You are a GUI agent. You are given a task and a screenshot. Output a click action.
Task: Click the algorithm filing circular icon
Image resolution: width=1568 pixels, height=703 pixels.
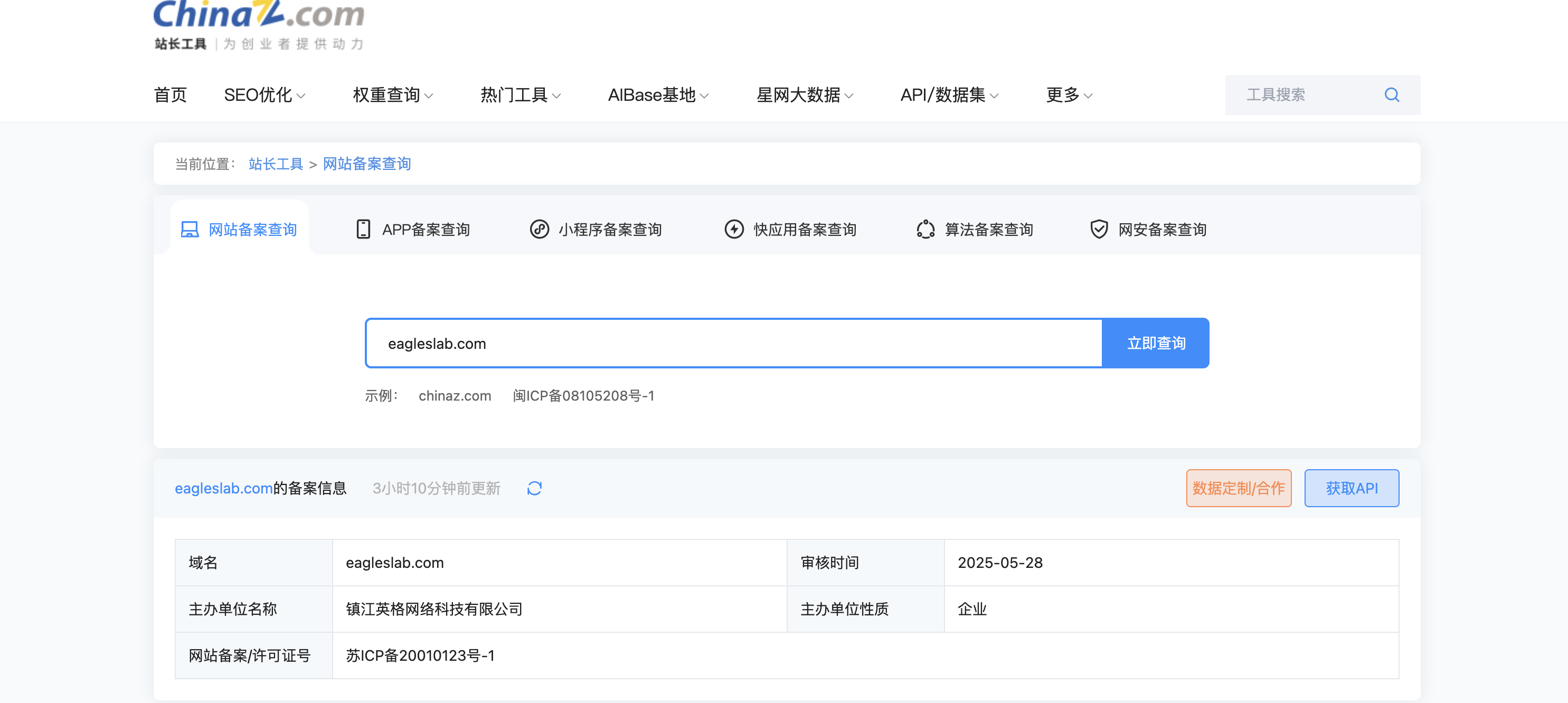click(925, 230)
